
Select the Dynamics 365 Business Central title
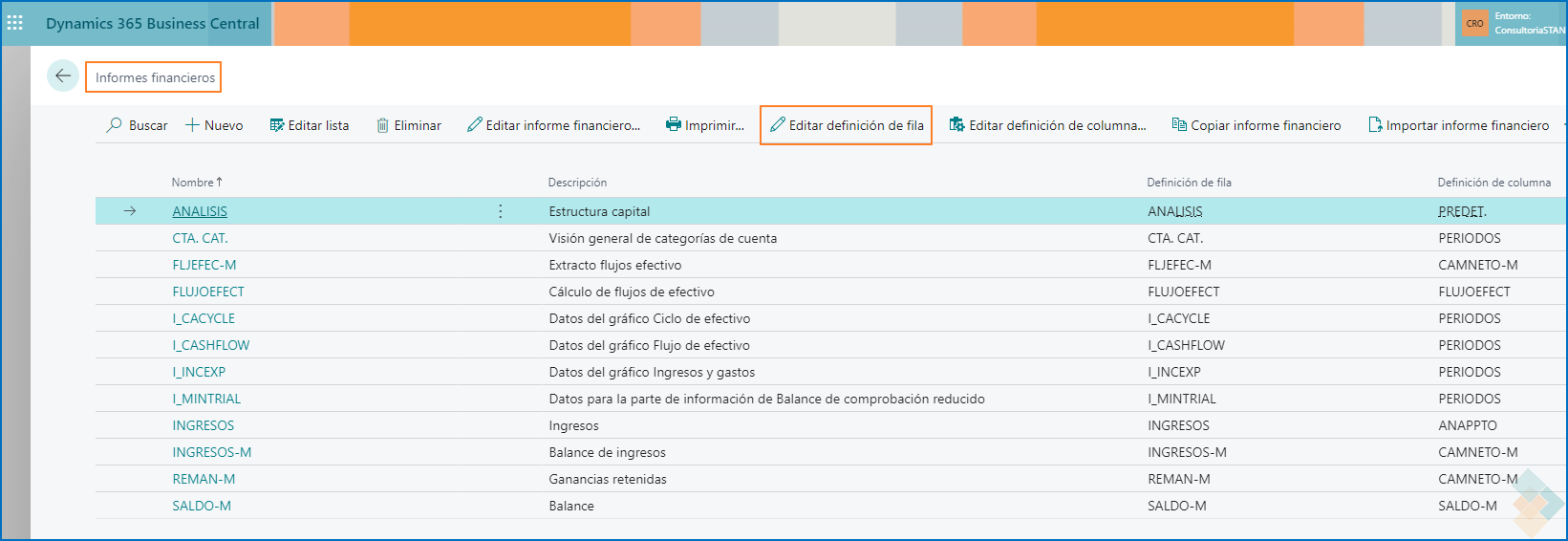coord(152,23)
